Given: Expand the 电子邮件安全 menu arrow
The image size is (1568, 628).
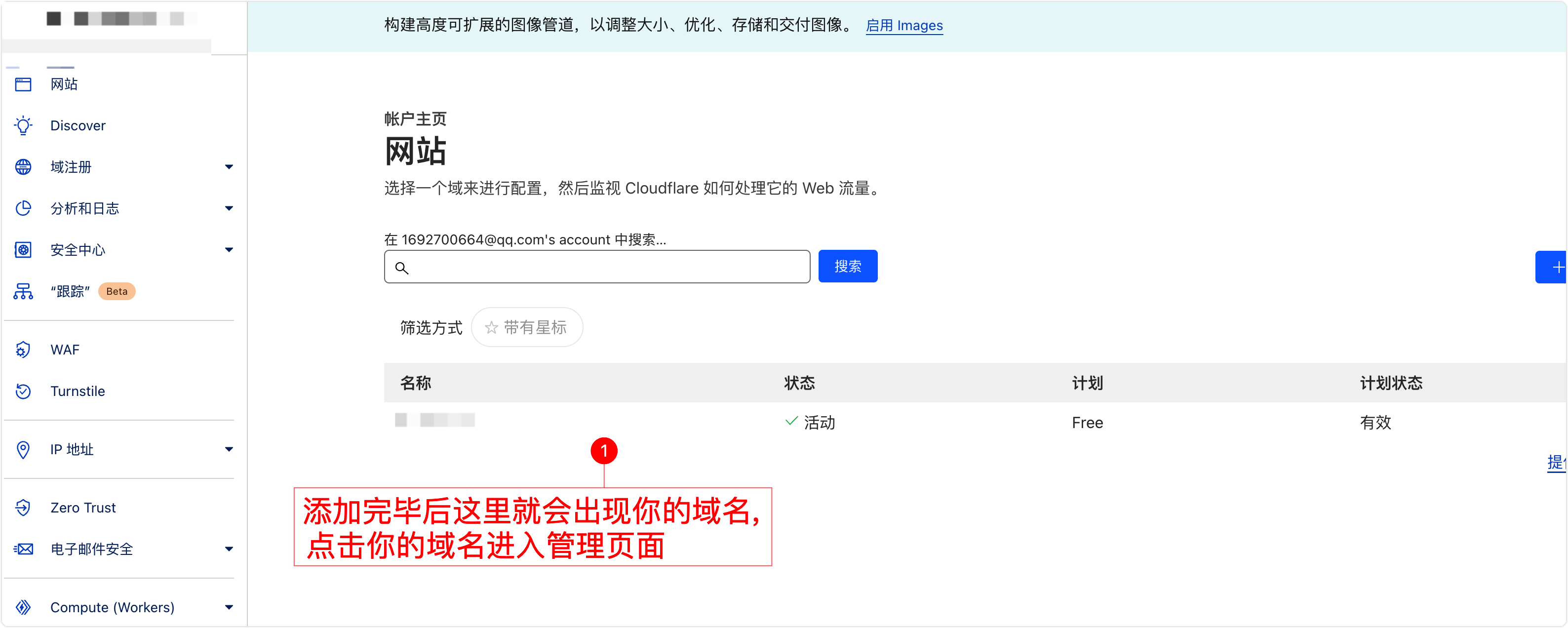Looking at the screenshot, I should (229, 549).
